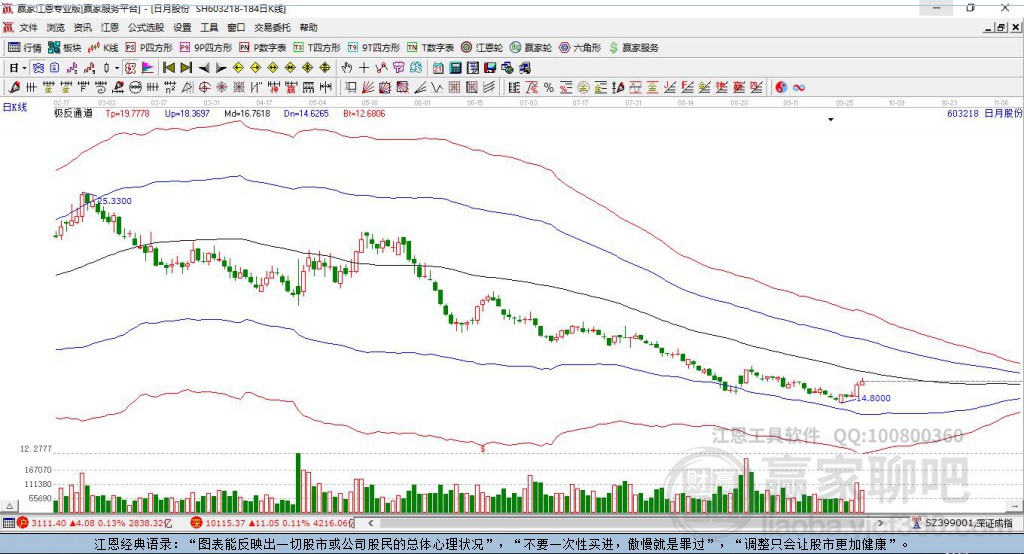1024x554 pixels.
Task: Open the 资讯 menu
Action: click(x=82, y=27)
